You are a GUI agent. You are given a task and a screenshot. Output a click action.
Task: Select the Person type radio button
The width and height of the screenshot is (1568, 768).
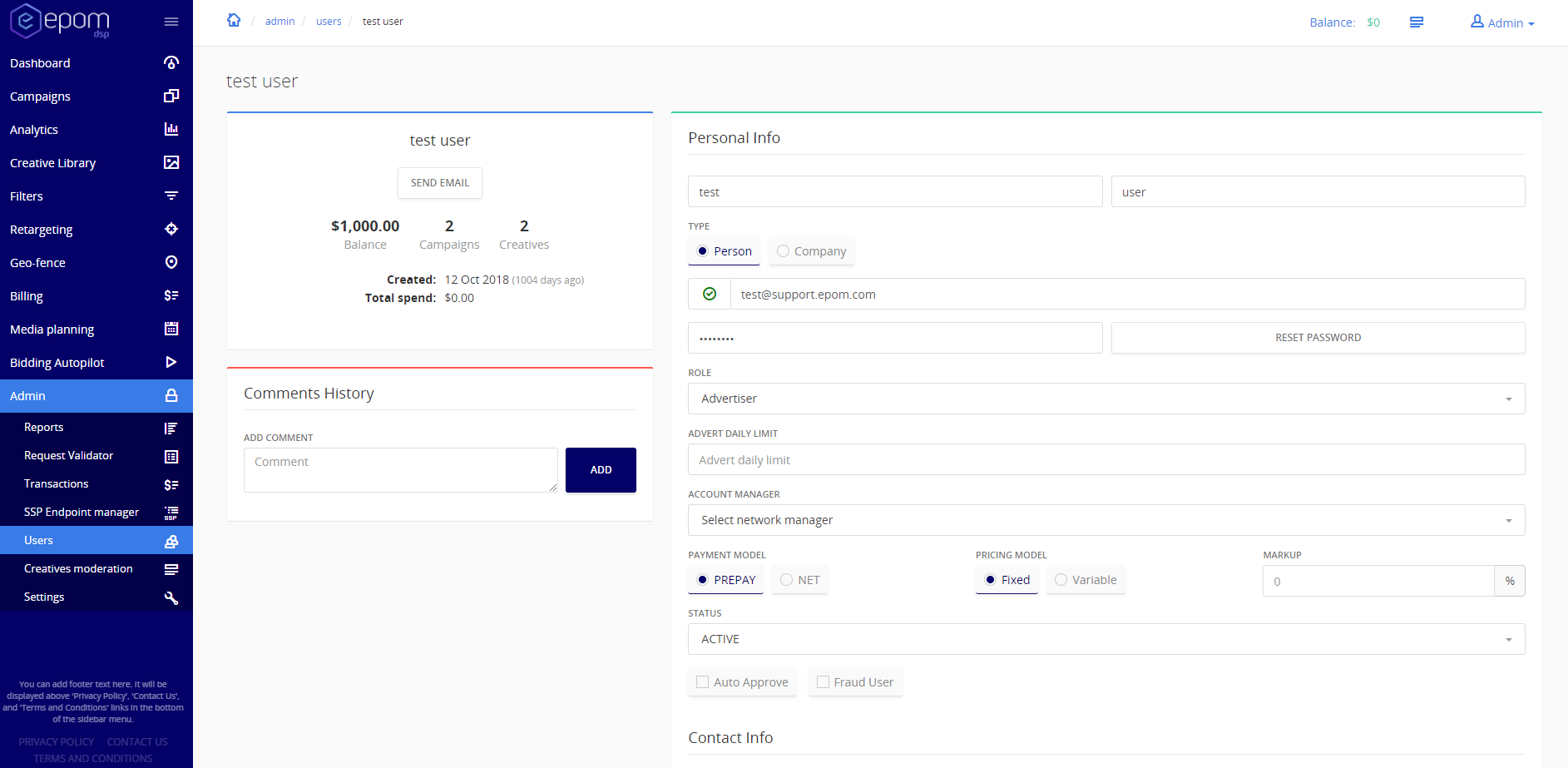click(703, 251)
